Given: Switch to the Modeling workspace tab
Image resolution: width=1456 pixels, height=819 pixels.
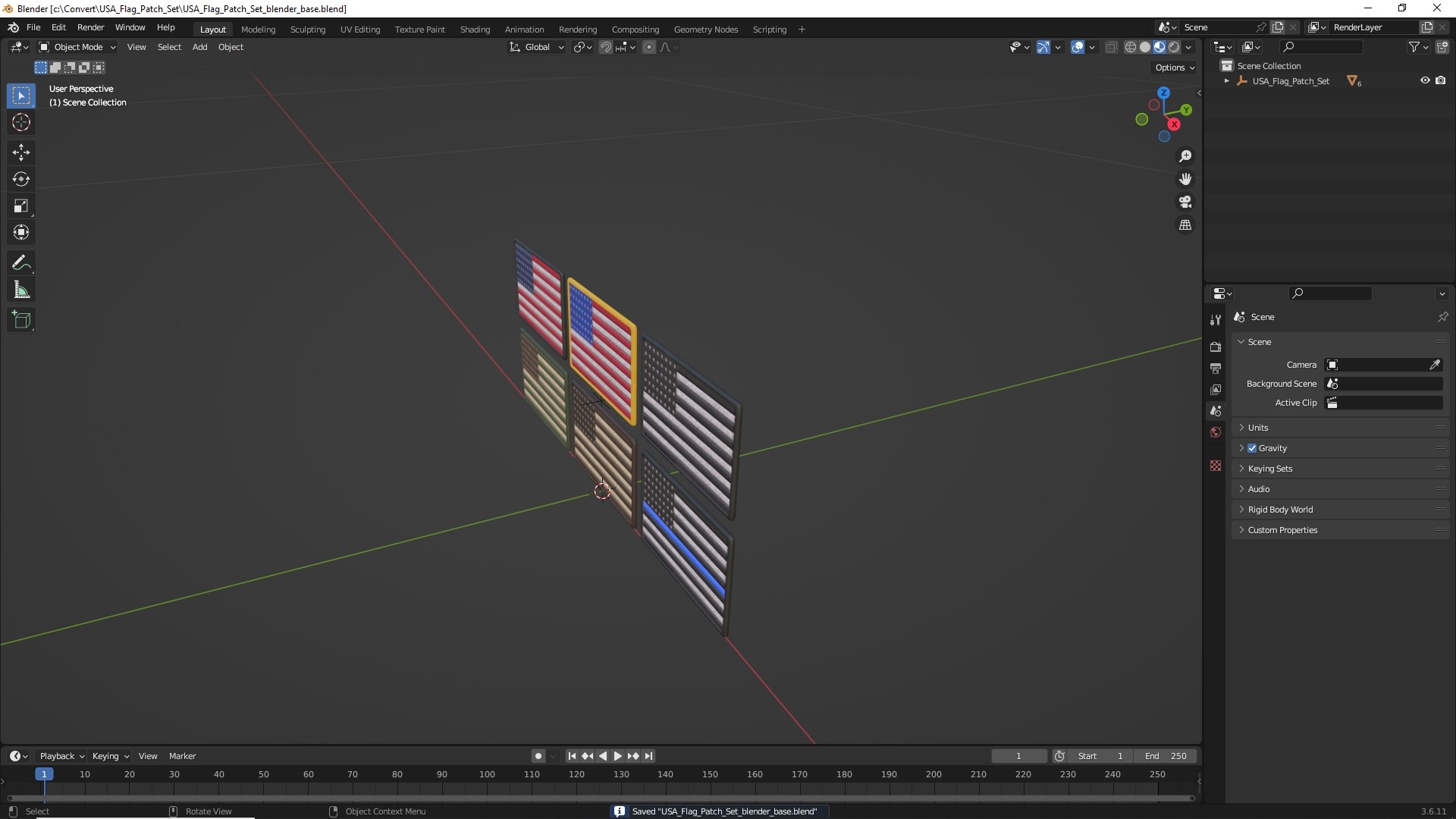Looking at the screenshot, I should pyautogui.click(x=258, y=30).
